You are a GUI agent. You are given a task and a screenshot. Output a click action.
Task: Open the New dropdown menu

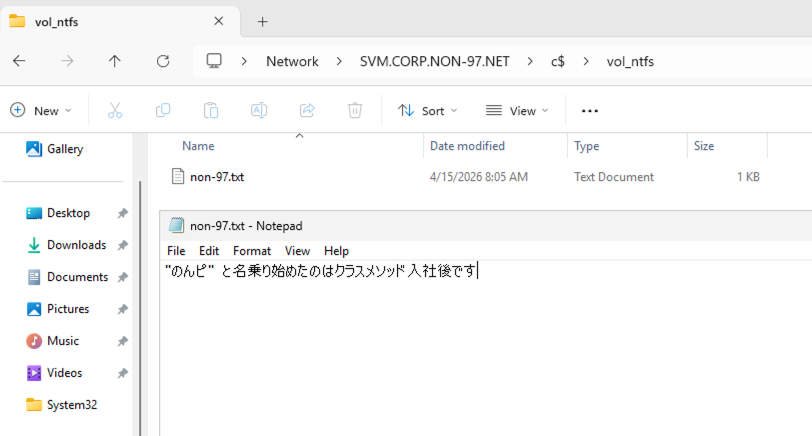click(x=41, y=111)
